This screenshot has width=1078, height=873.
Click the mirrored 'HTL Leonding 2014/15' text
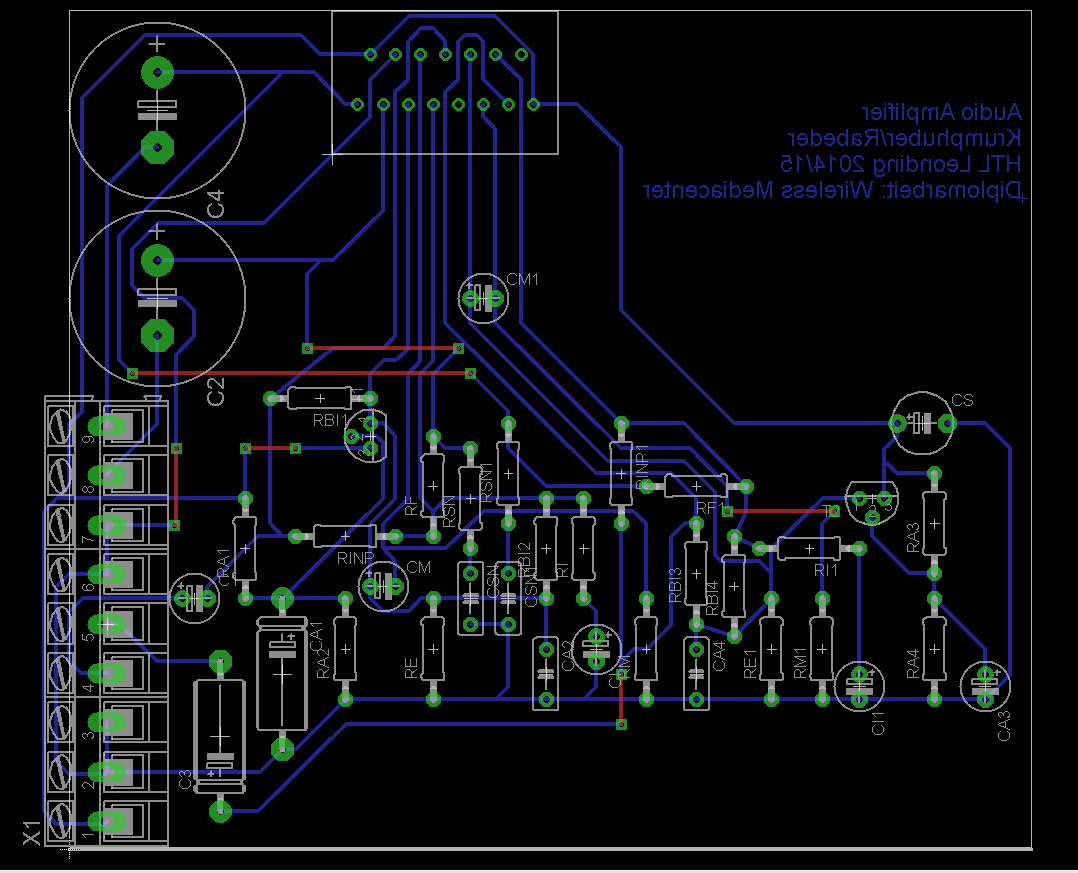coord(901,164)
